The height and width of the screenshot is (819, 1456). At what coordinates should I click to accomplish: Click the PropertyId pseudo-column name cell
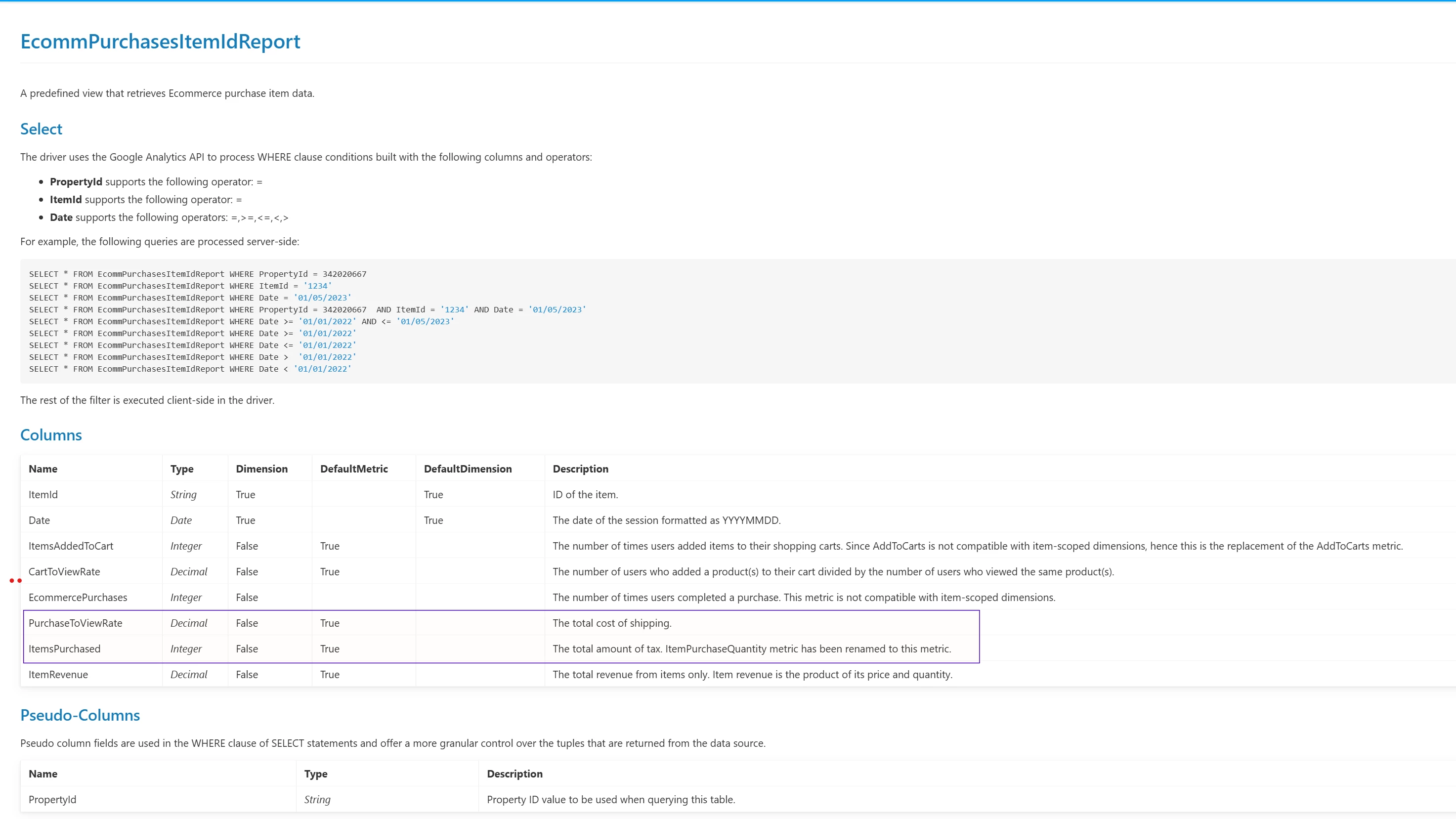point(52,799)
